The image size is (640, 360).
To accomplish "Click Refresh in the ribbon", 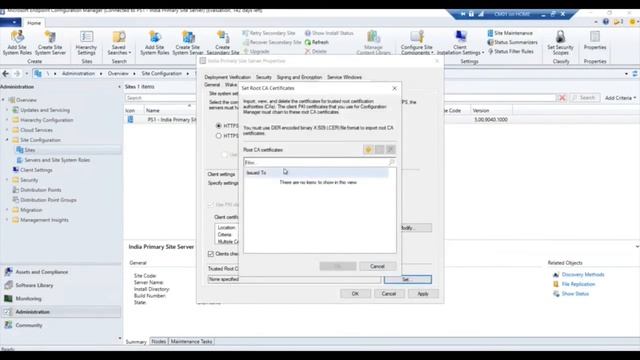I will coord(317,42).
